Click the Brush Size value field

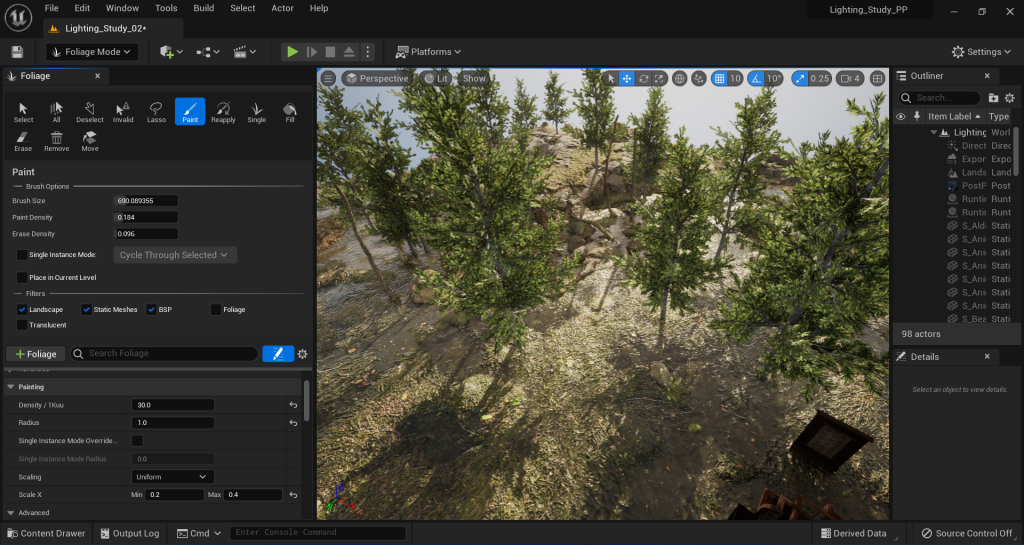[x=146, y=201]
